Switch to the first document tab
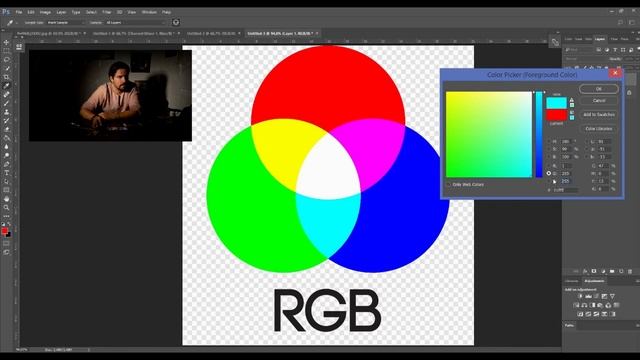Viewport: 640px width, 360px height. pos(50,33)
